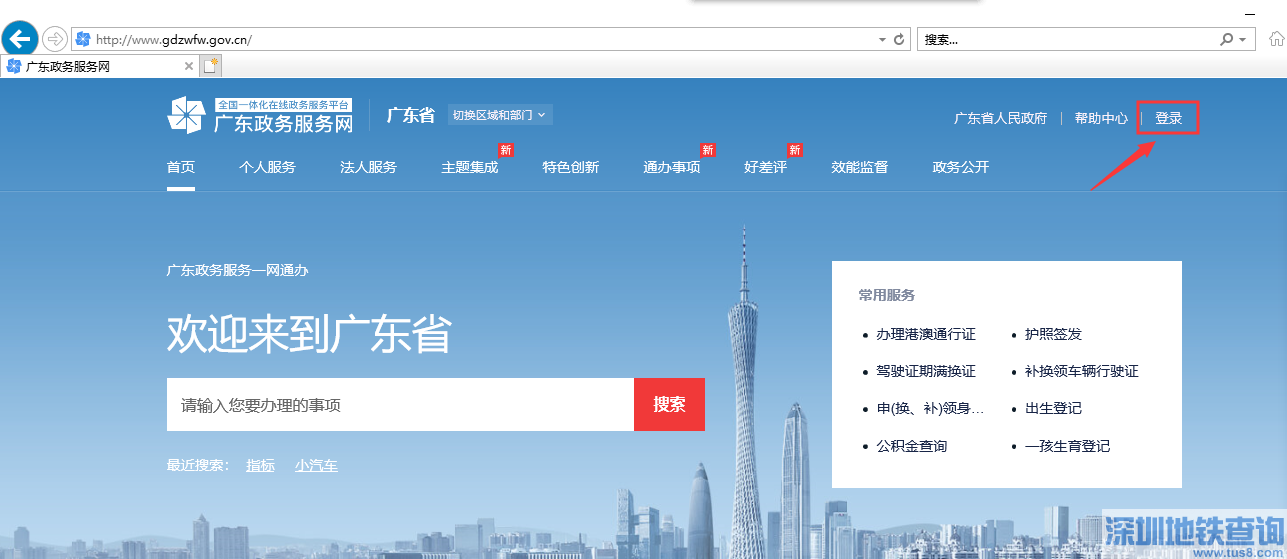The height and width of the screenshot is (559, 1287).
Task: Open the 帮助中心 link
Action: (1101, 118)
